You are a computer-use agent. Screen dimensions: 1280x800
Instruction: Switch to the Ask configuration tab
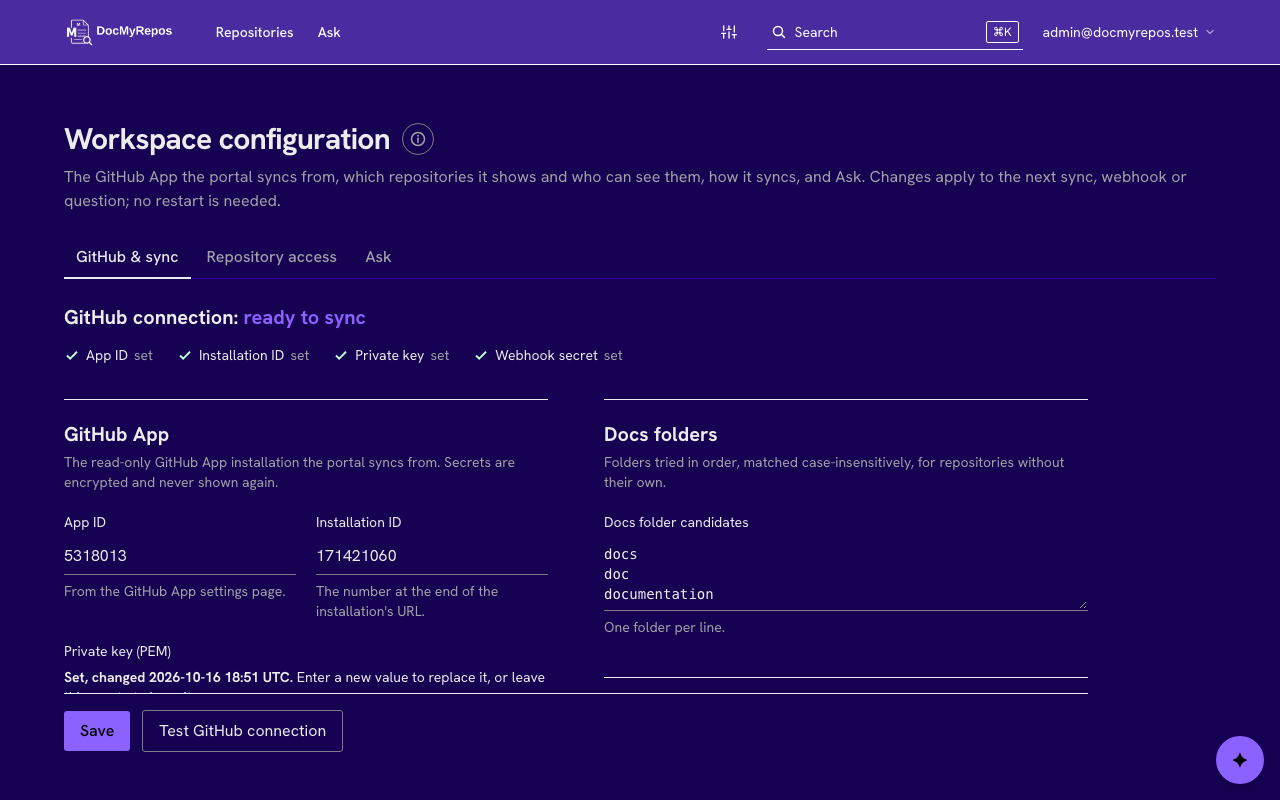pyautogui.click(x=378, y=257)
